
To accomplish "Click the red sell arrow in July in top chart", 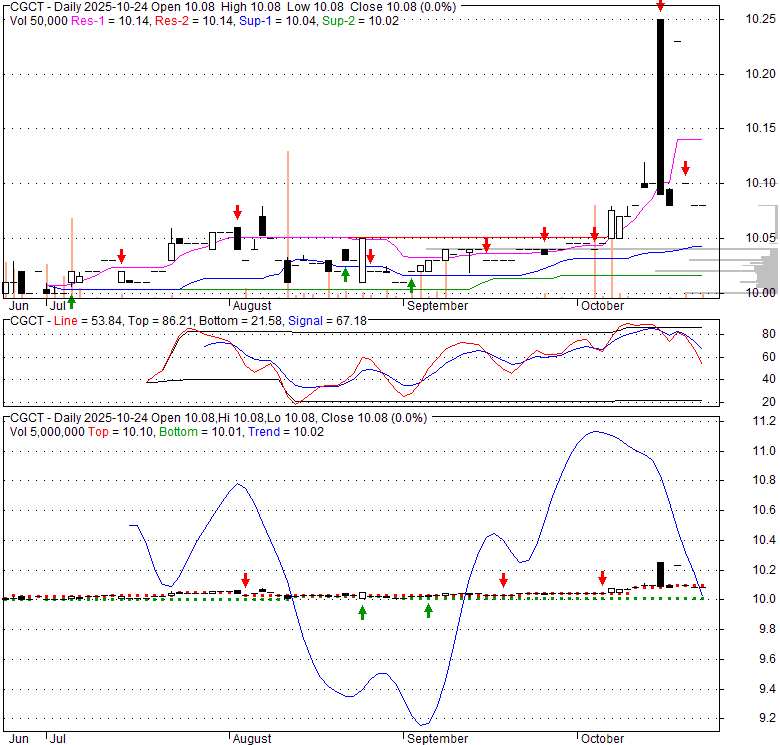I will 121,256.
